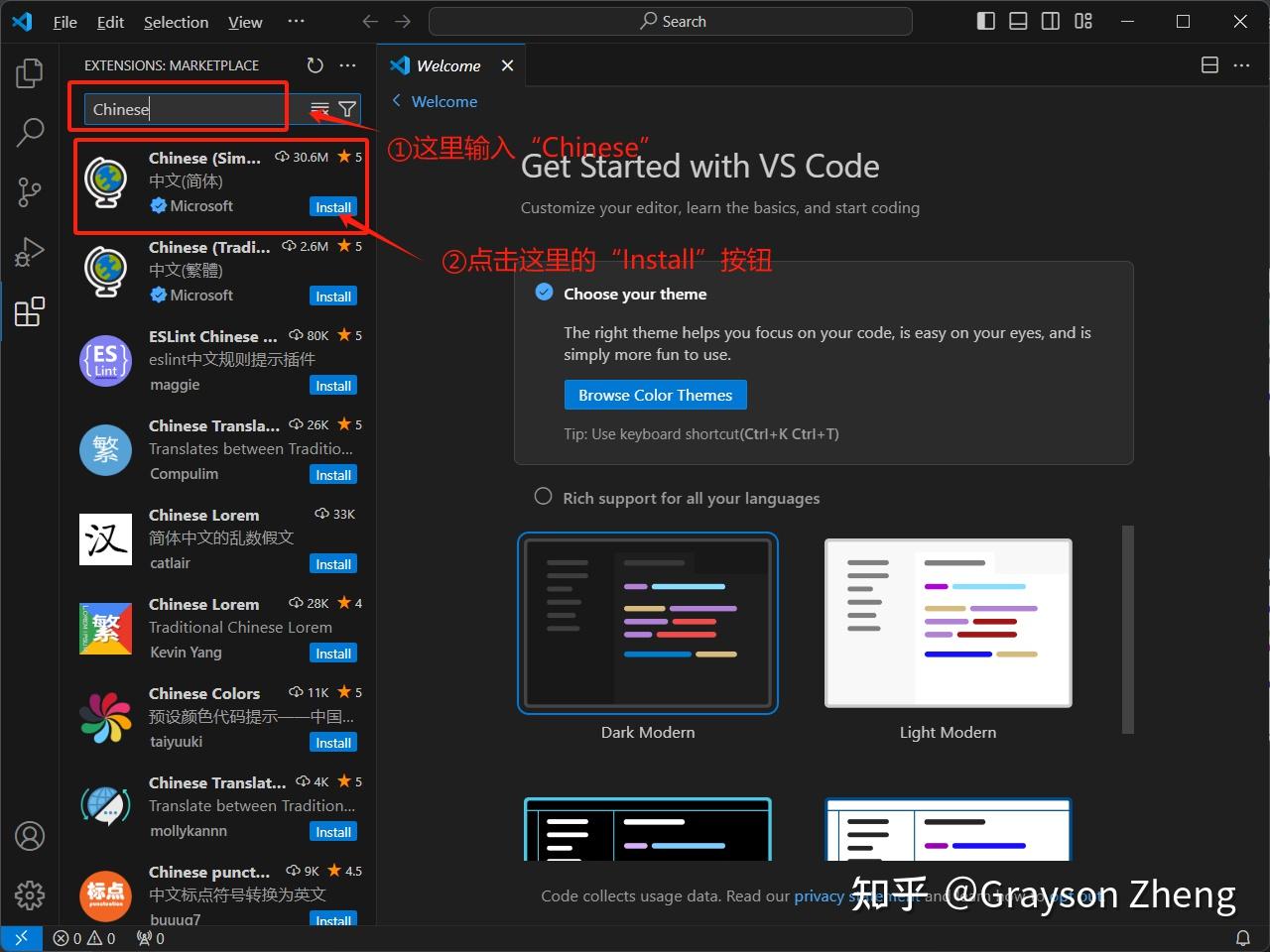
Task: Install the Chinese (Simplified) extension
Action: pos(332,206)
